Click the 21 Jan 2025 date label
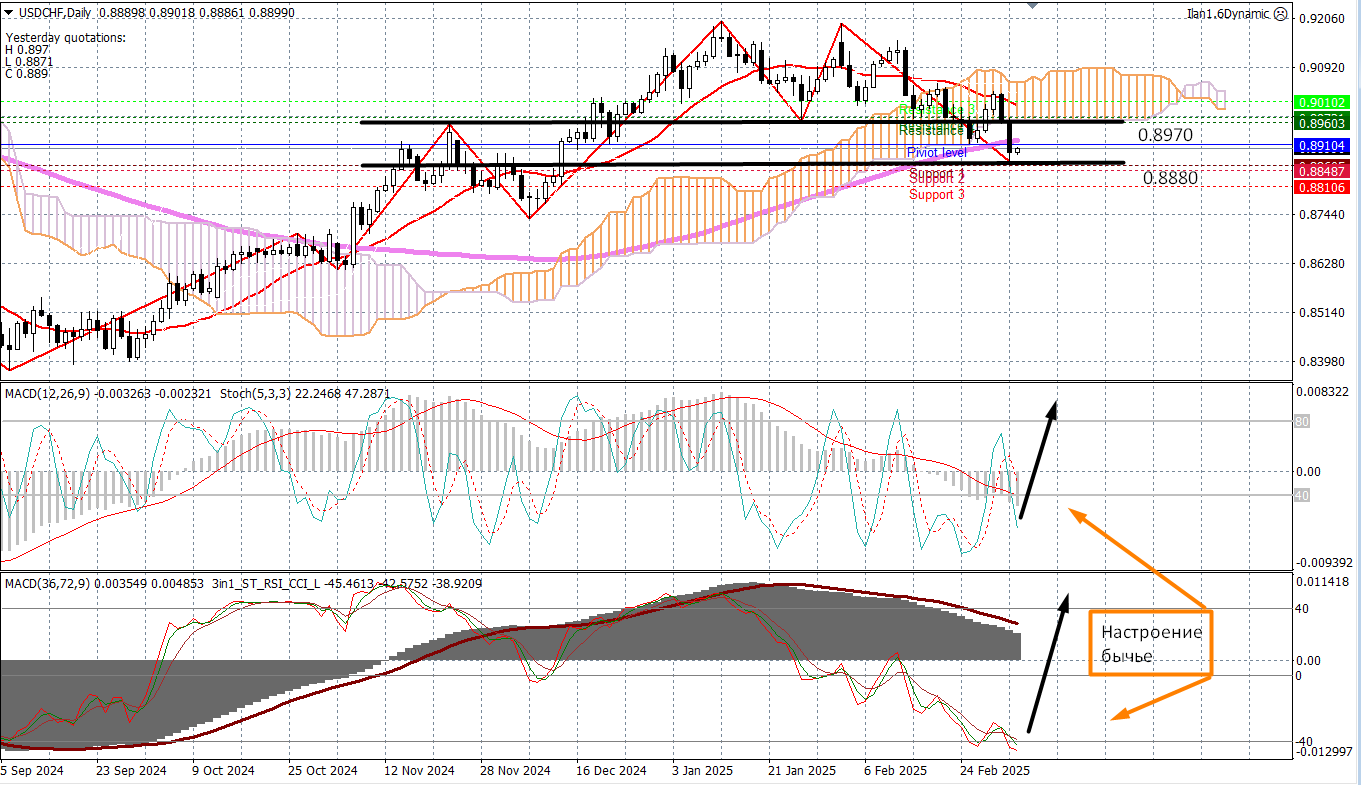1361x785 pixels. pos(802,771)
